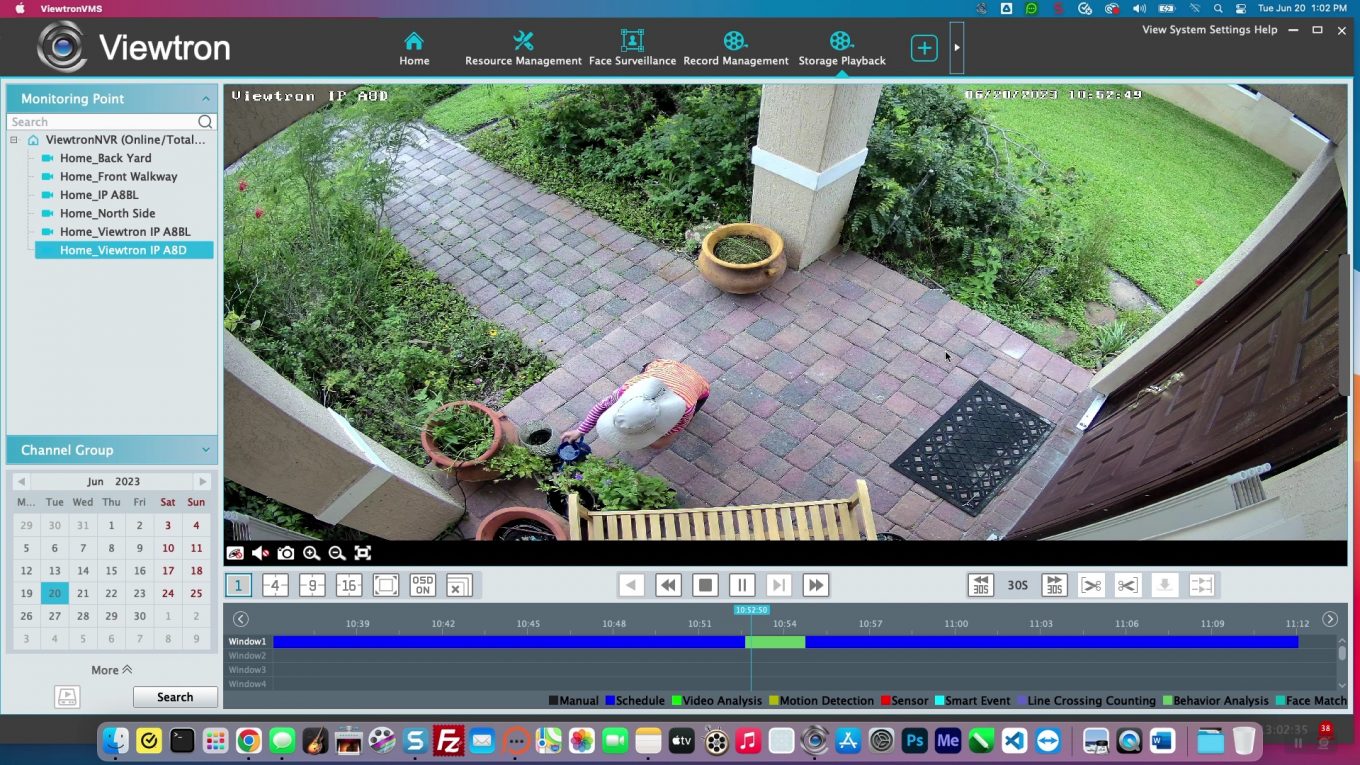Skip forward 30 seconds in playback
Screen dimensions: 1360x765
coord(1053,585)
